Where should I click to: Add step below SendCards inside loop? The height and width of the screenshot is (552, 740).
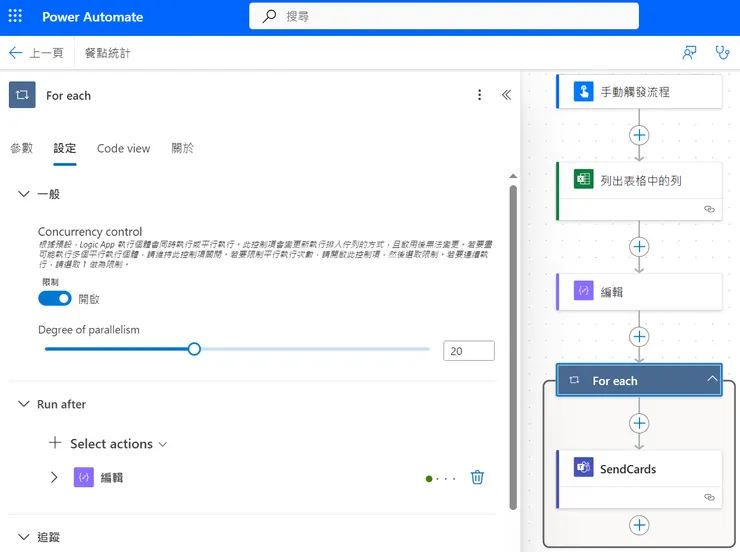(x=639, y=525)
